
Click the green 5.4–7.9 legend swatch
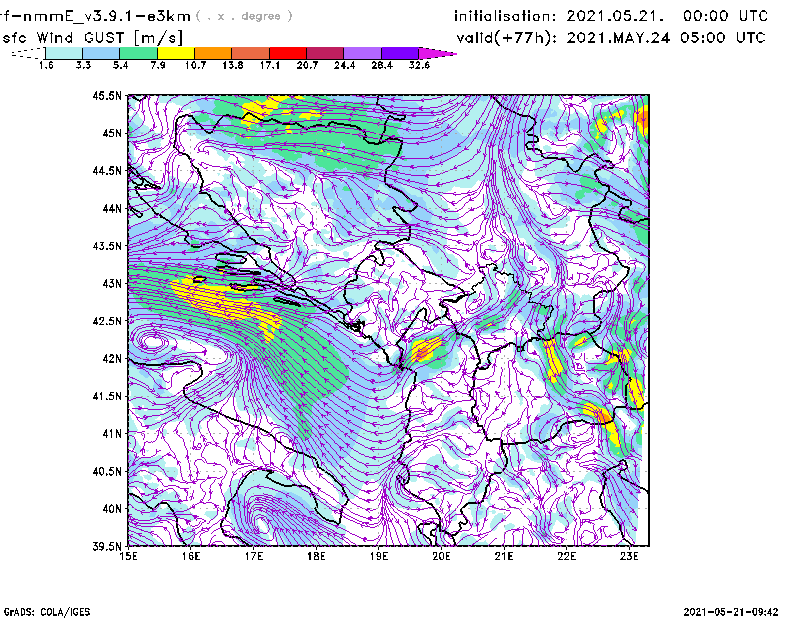point(138,53)
